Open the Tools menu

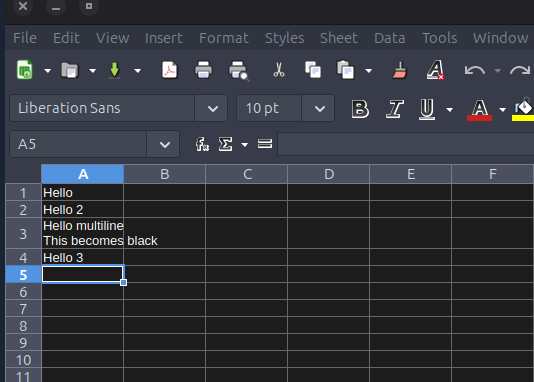440,38
